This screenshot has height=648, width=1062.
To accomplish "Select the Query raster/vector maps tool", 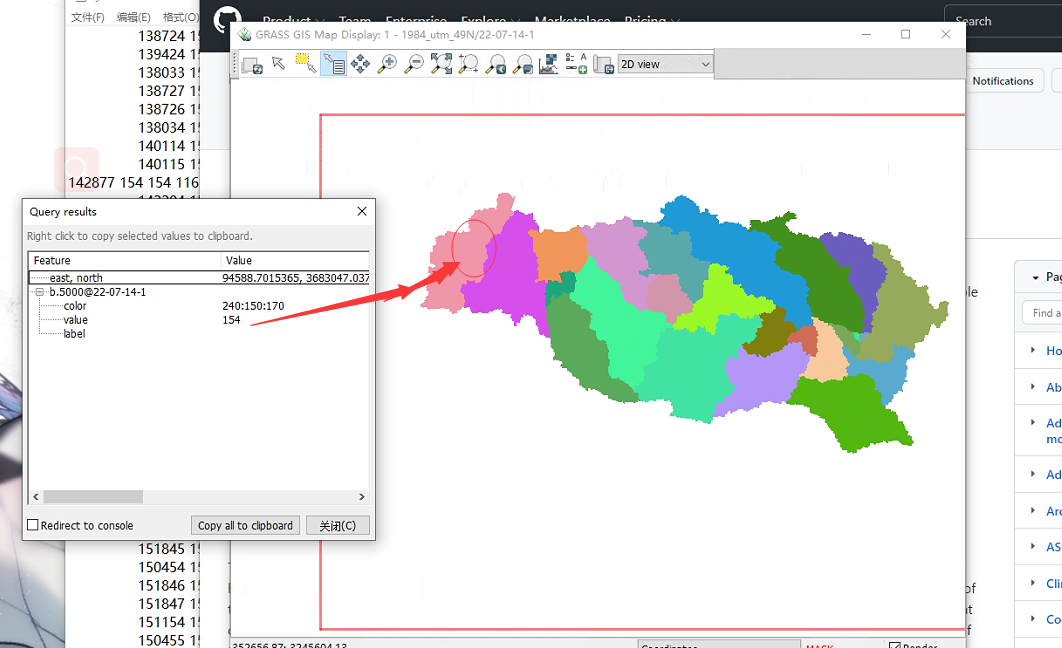I will click(332, 63).
